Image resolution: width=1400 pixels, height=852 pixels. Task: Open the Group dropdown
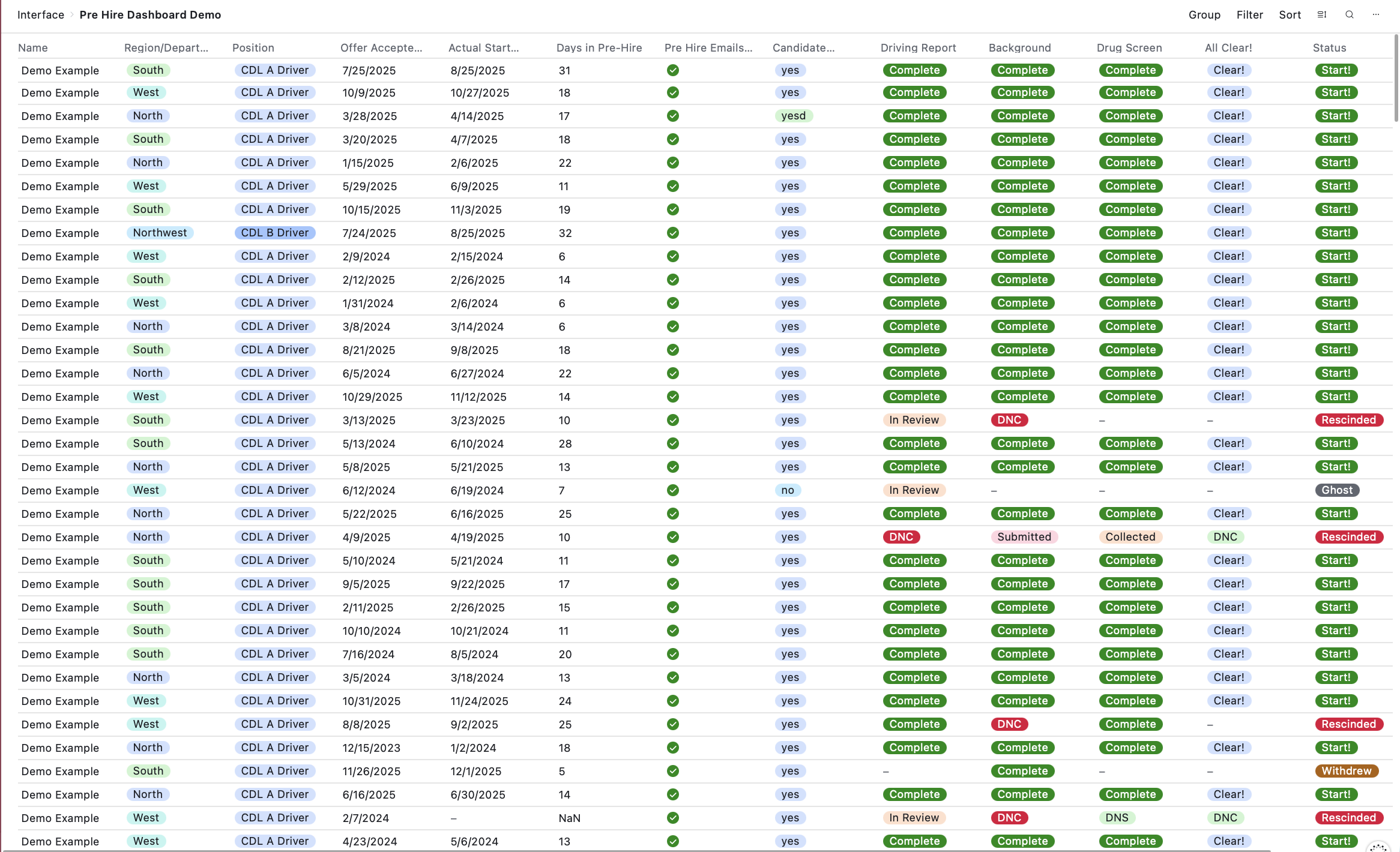click(1204, 14)
